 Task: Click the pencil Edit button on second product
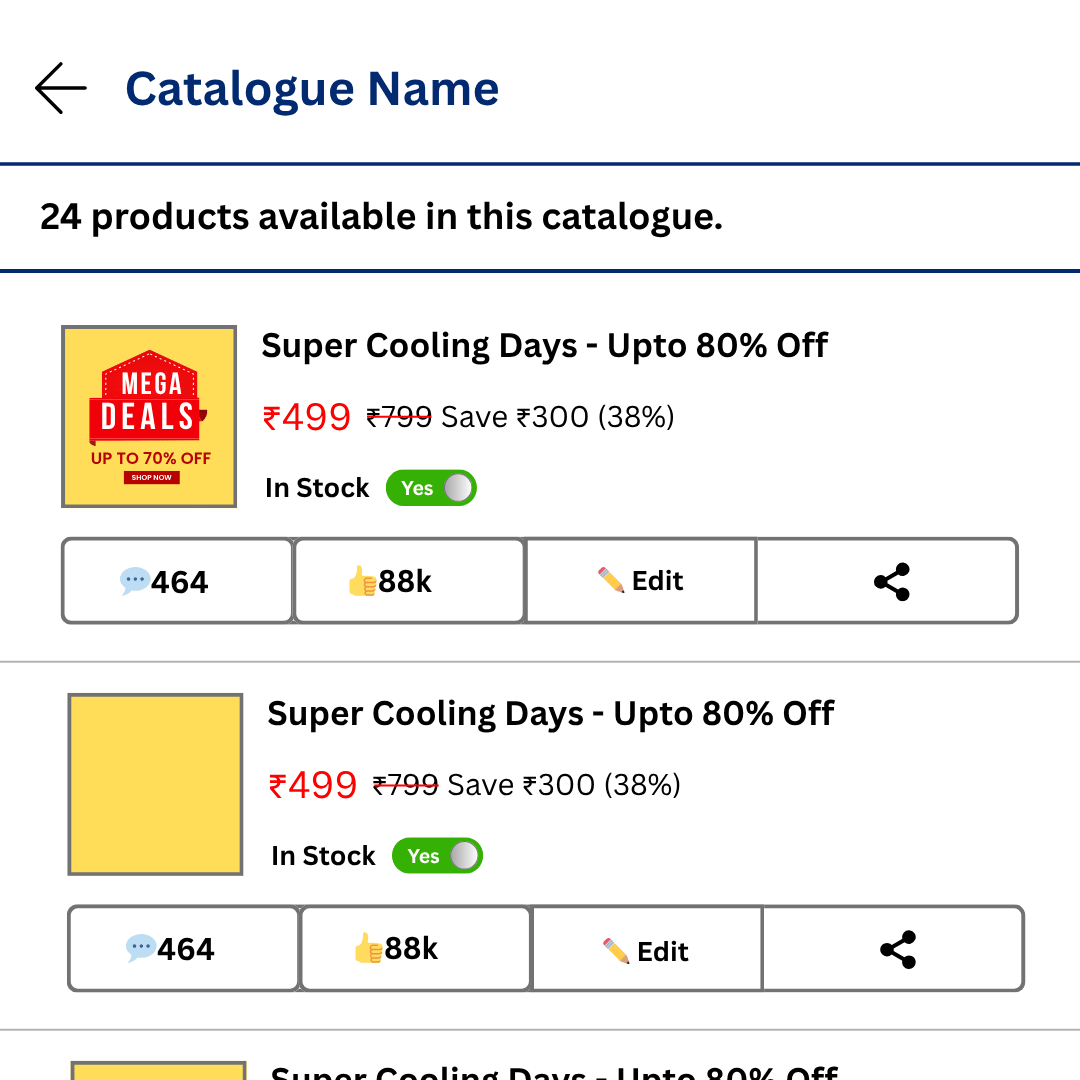[x=647, y=949]
